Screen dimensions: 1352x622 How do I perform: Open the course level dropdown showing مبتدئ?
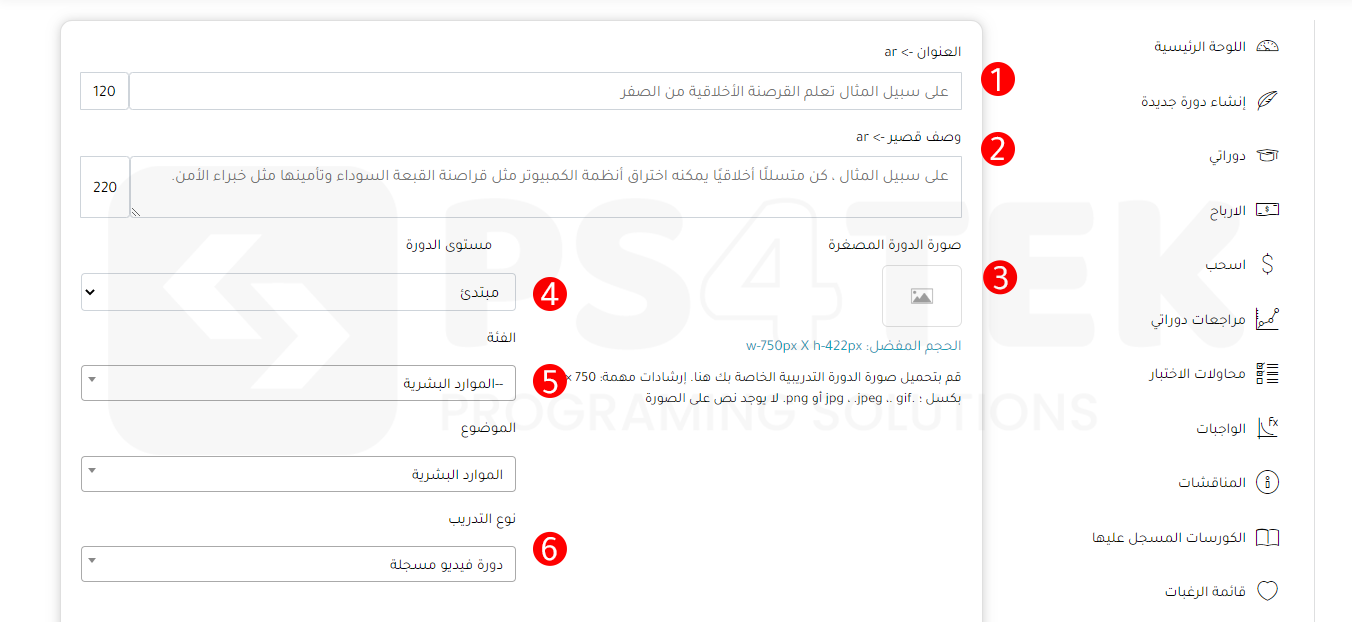[x=298, y=292]
